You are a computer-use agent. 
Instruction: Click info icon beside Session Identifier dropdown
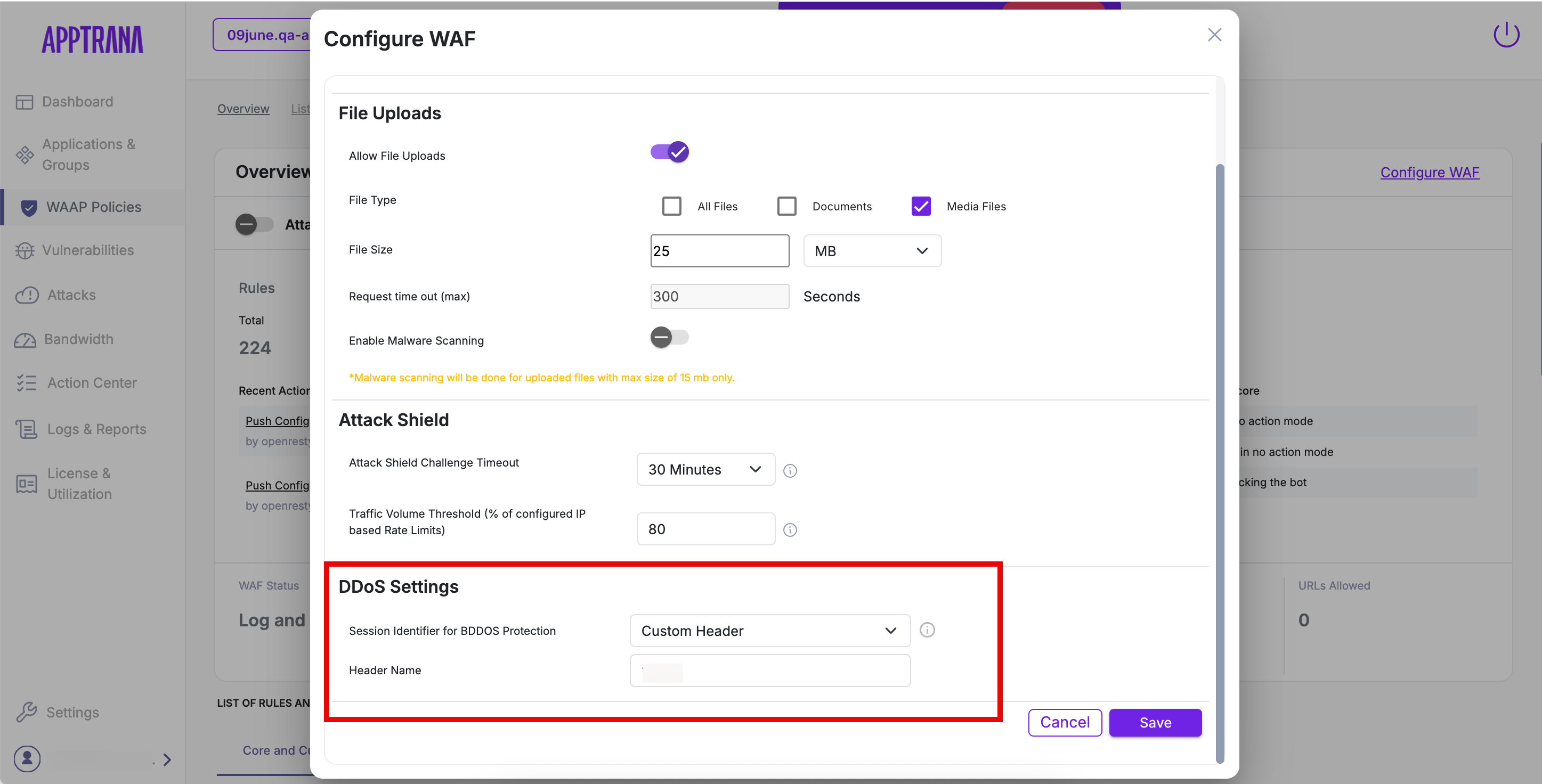[x=927, y=630]
